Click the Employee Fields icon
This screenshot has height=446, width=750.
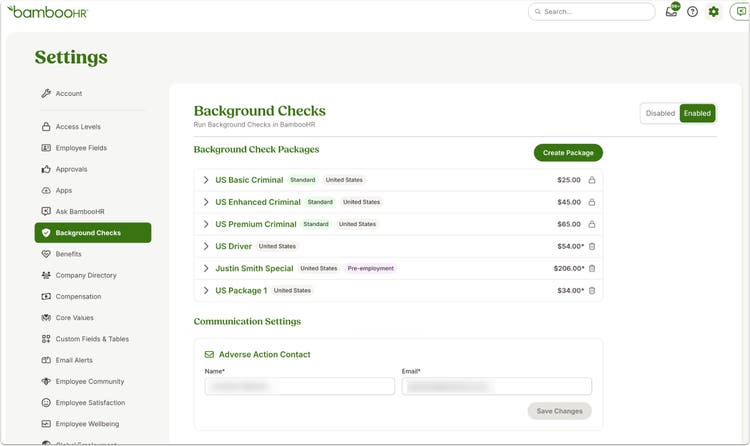46,148
